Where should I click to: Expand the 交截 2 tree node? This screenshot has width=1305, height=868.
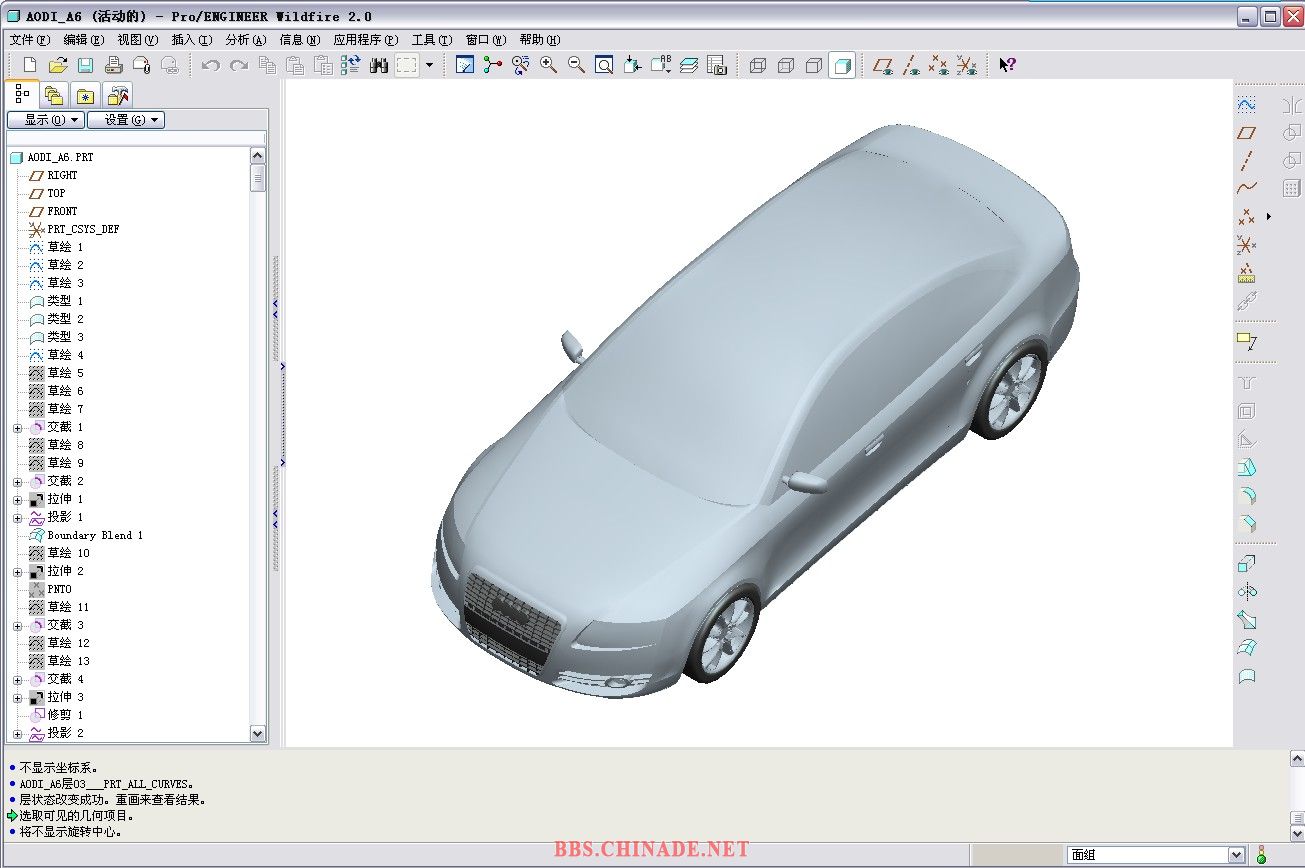point(17,482)
